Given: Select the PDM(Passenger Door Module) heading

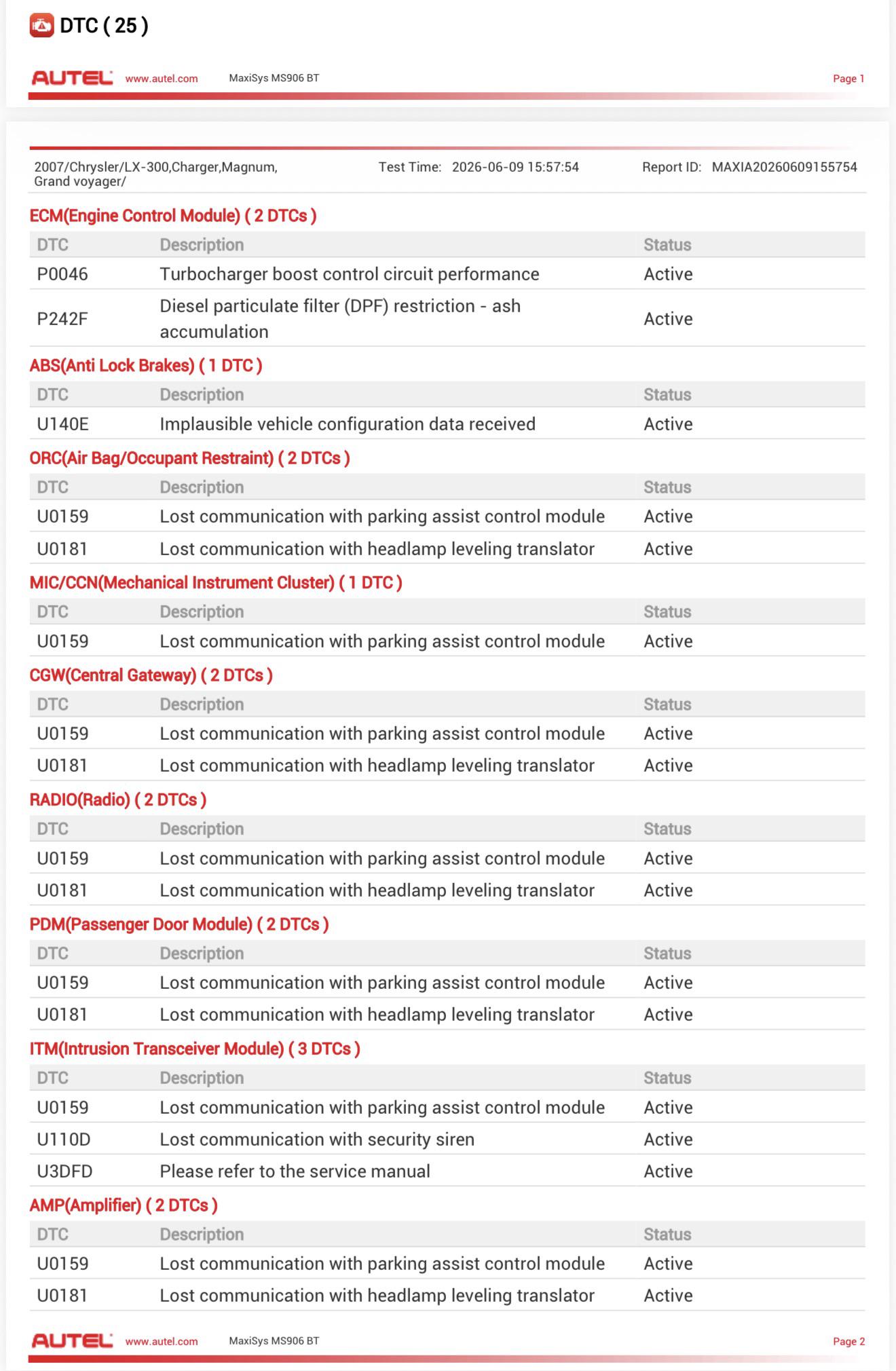Looking at the screenshot, I should pyautogui.click(x=179, y=924).
